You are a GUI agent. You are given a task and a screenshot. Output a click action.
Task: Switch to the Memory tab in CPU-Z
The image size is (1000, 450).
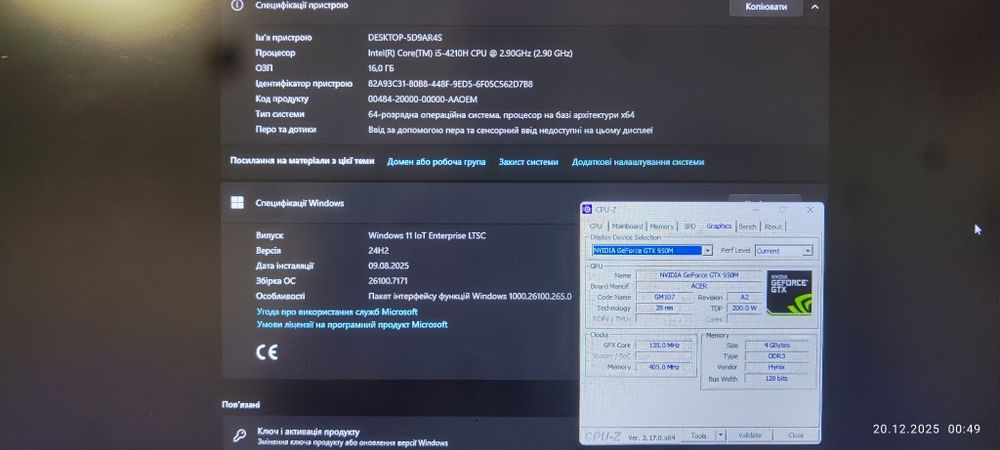click(662, 226)
